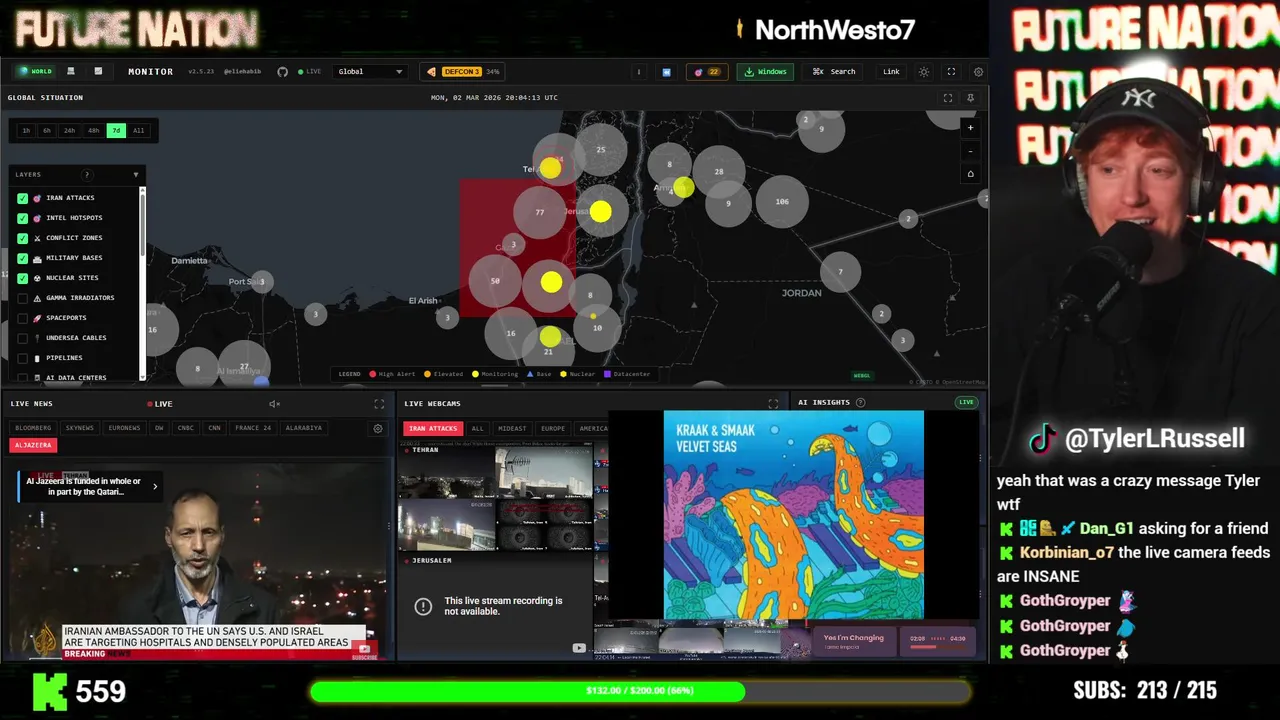This screenshot has width=1280, height=720.
Task: Open the Global region dropdown
Action: click(x=370, y=72)
